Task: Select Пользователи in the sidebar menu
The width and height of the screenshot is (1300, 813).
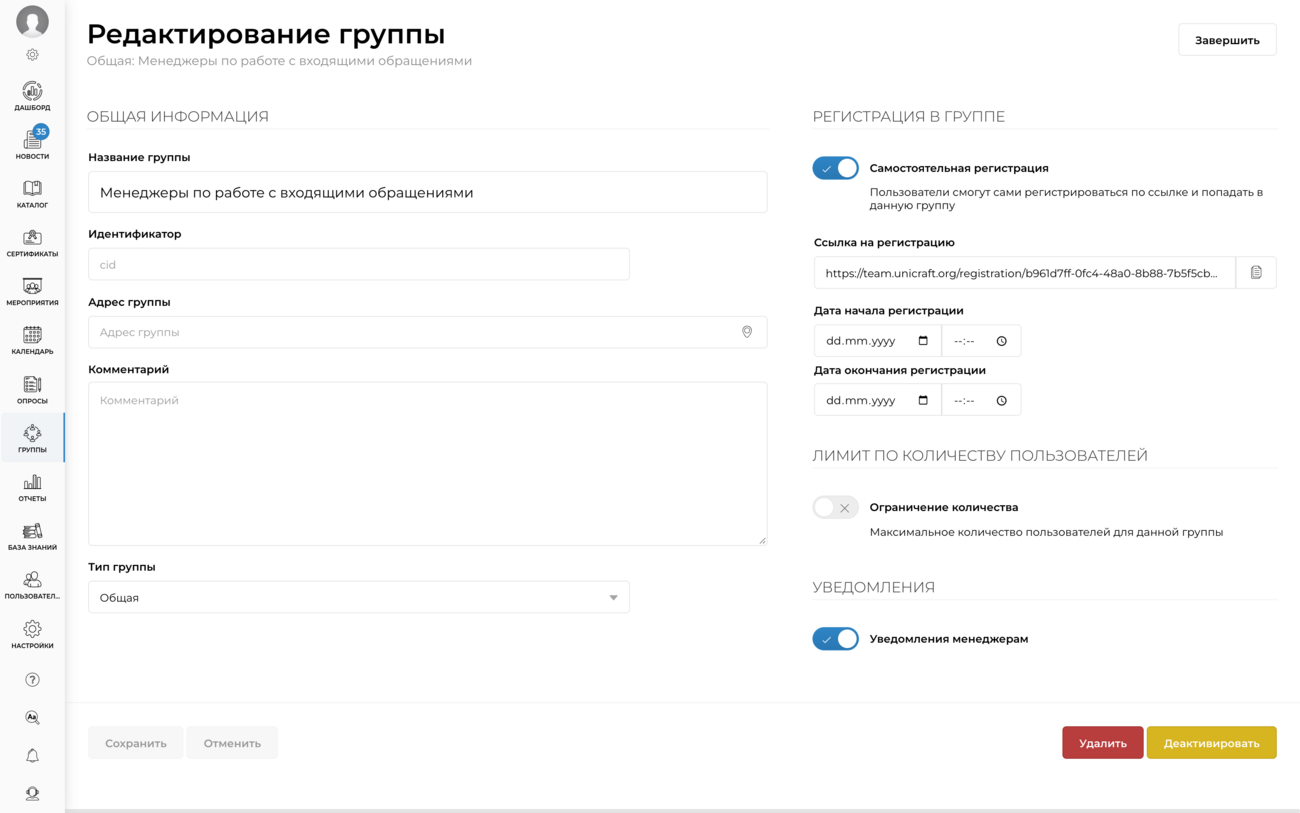Action: coord(32,586)
